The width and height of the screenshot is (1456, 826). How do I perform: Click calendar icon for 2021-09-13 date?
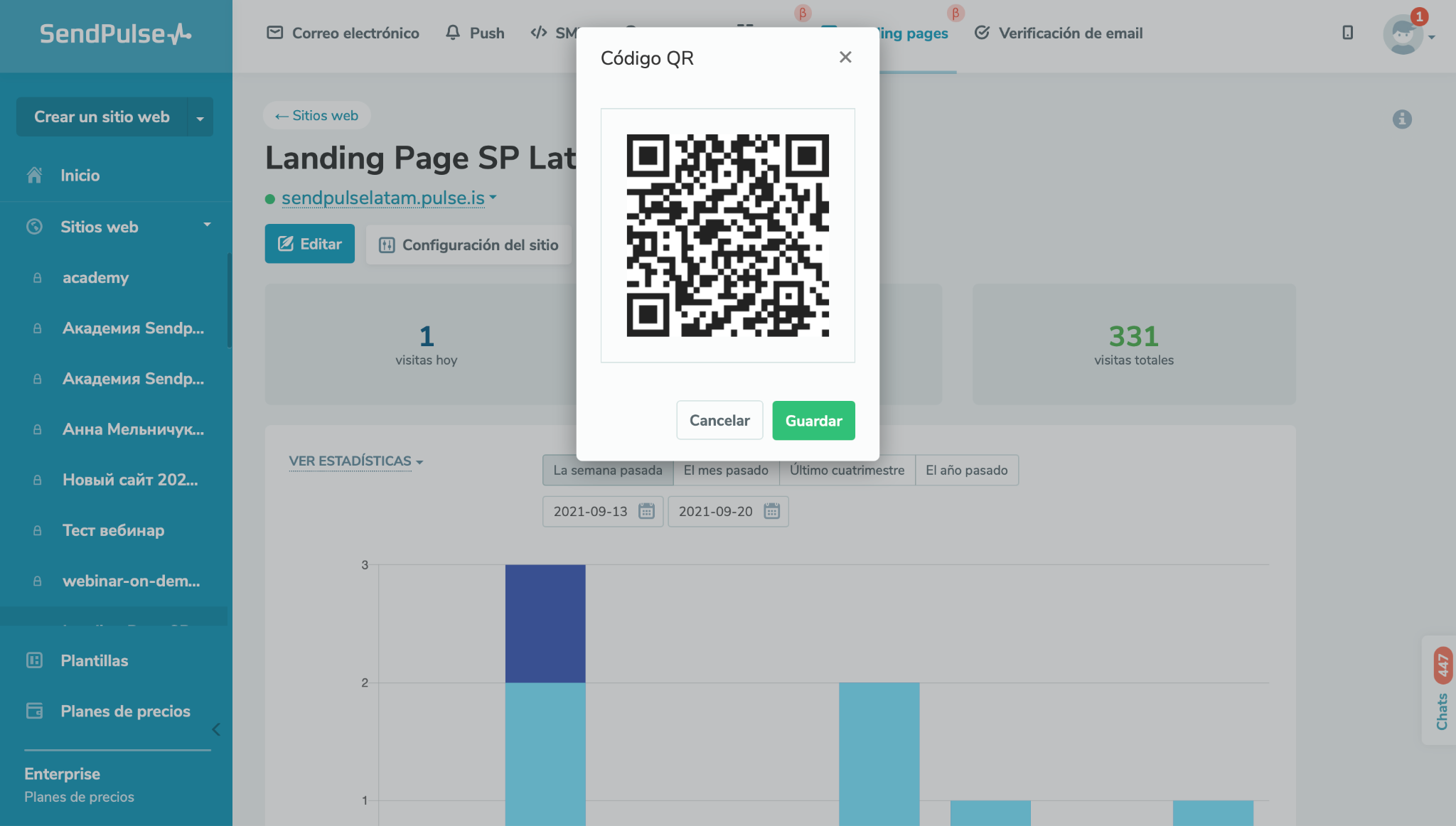[646, 511]
